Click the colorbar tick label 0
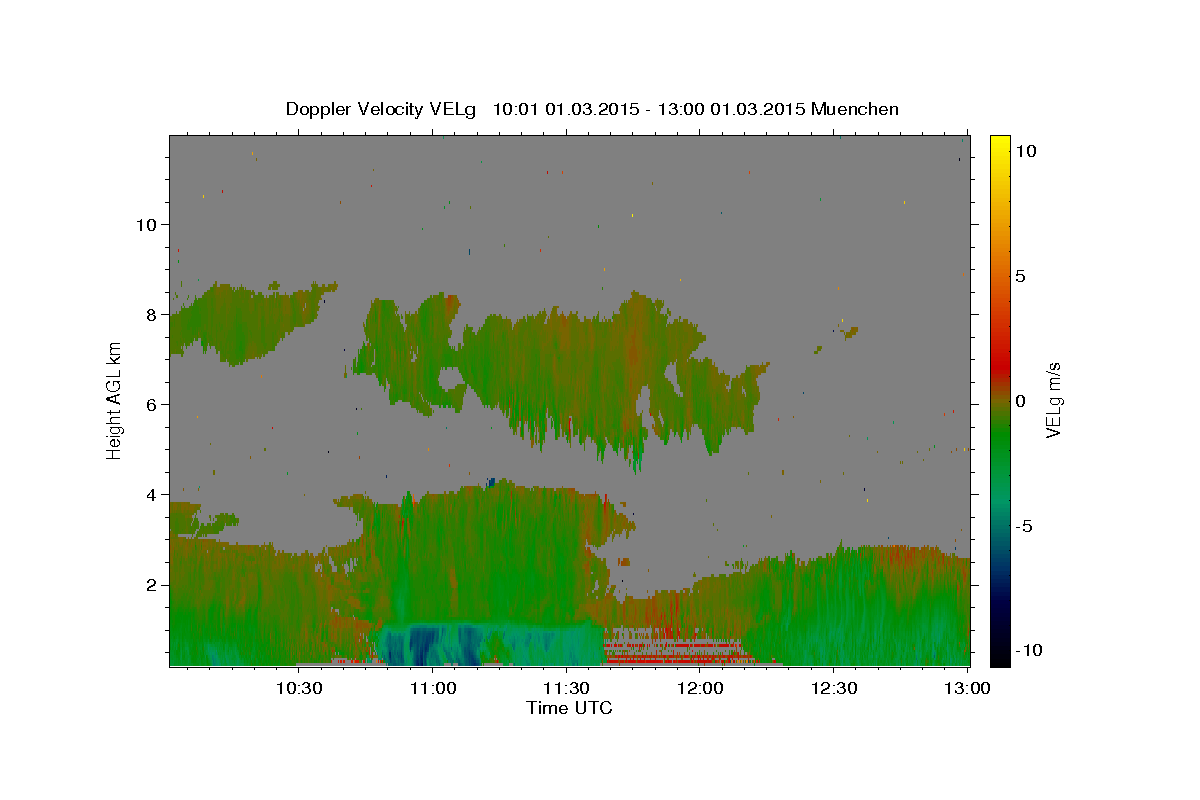The height and width of the screenshot is (800, 1200). coord(1020,401)
